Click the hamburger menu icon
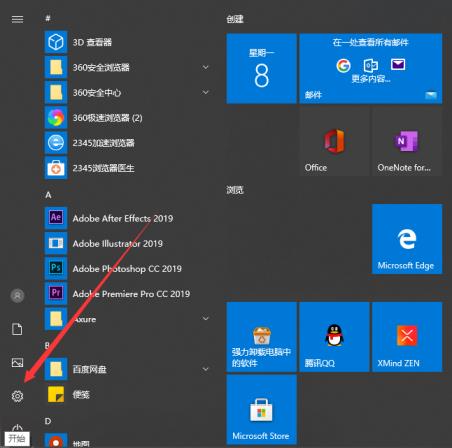Image resolution: width=452 pixels, height=448 pixels. point(17,19)
